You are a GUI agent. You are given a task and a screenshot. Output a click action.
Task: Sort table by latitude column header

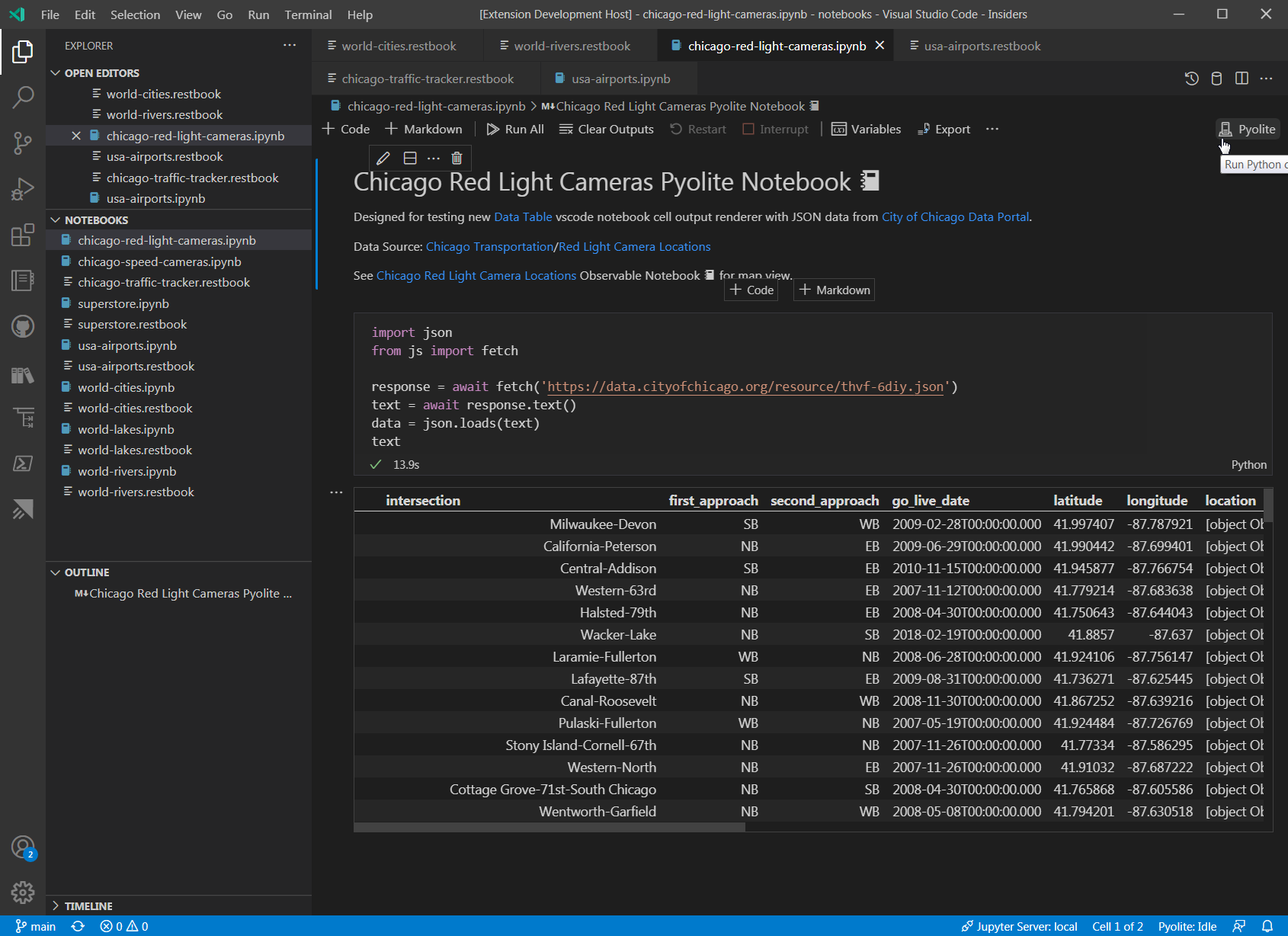click(x=1078, y=501)
